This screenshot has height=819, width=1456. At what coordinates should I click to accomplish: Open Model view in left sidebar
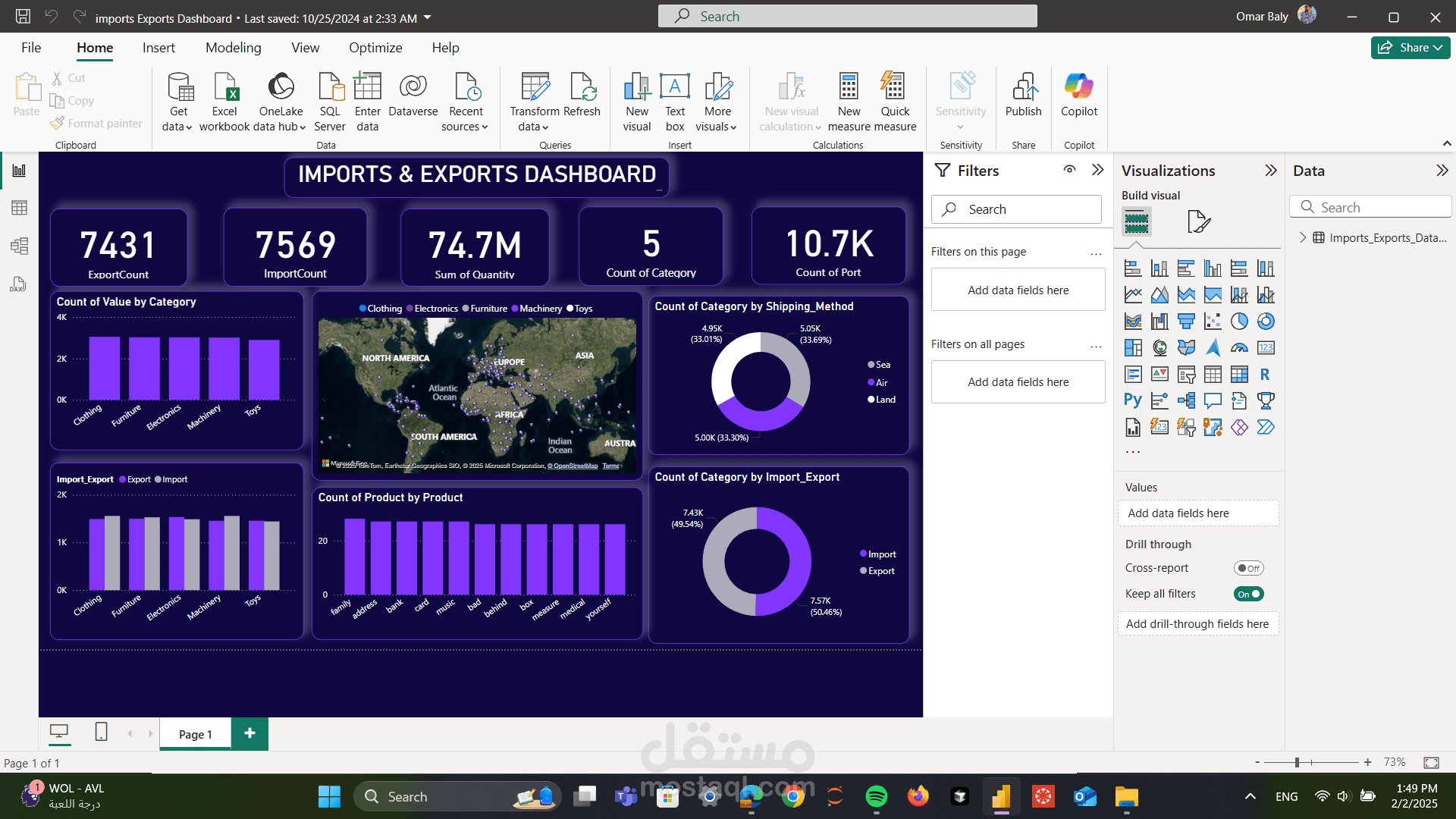coord(19,246)
